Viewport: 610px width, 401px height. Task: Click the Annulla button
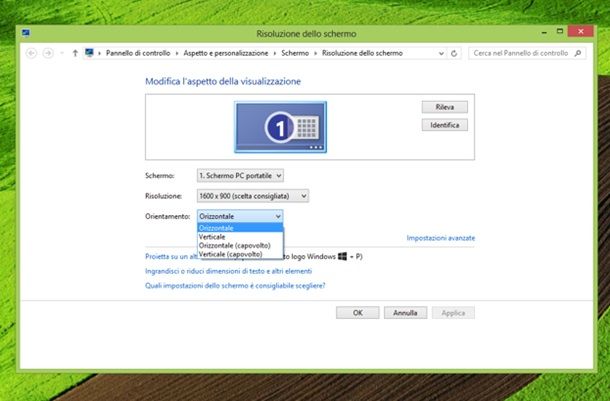click(405, 313)
